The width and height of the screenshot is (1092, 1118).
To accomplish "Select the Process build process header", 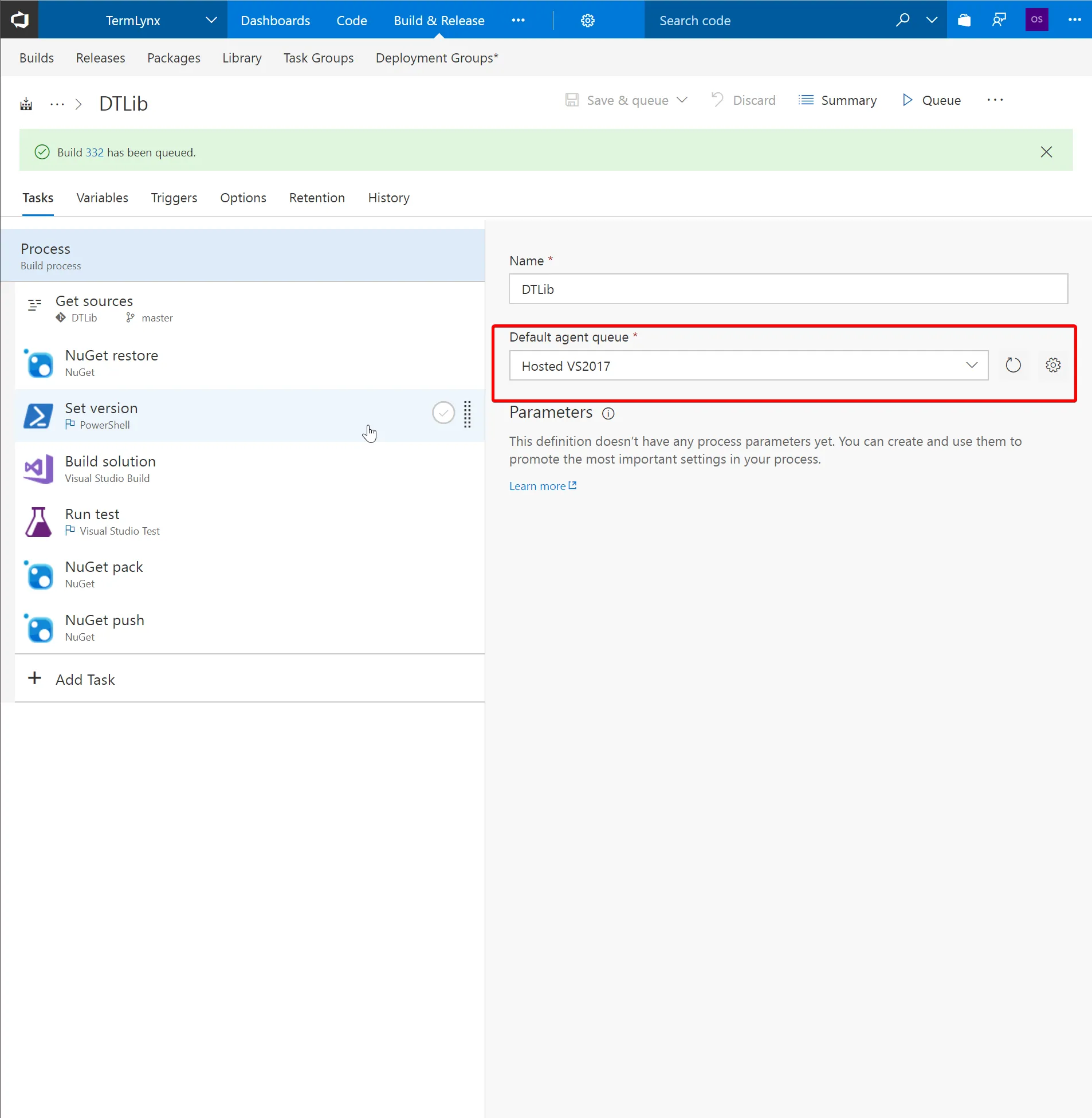I will click(x=242, y=255).
